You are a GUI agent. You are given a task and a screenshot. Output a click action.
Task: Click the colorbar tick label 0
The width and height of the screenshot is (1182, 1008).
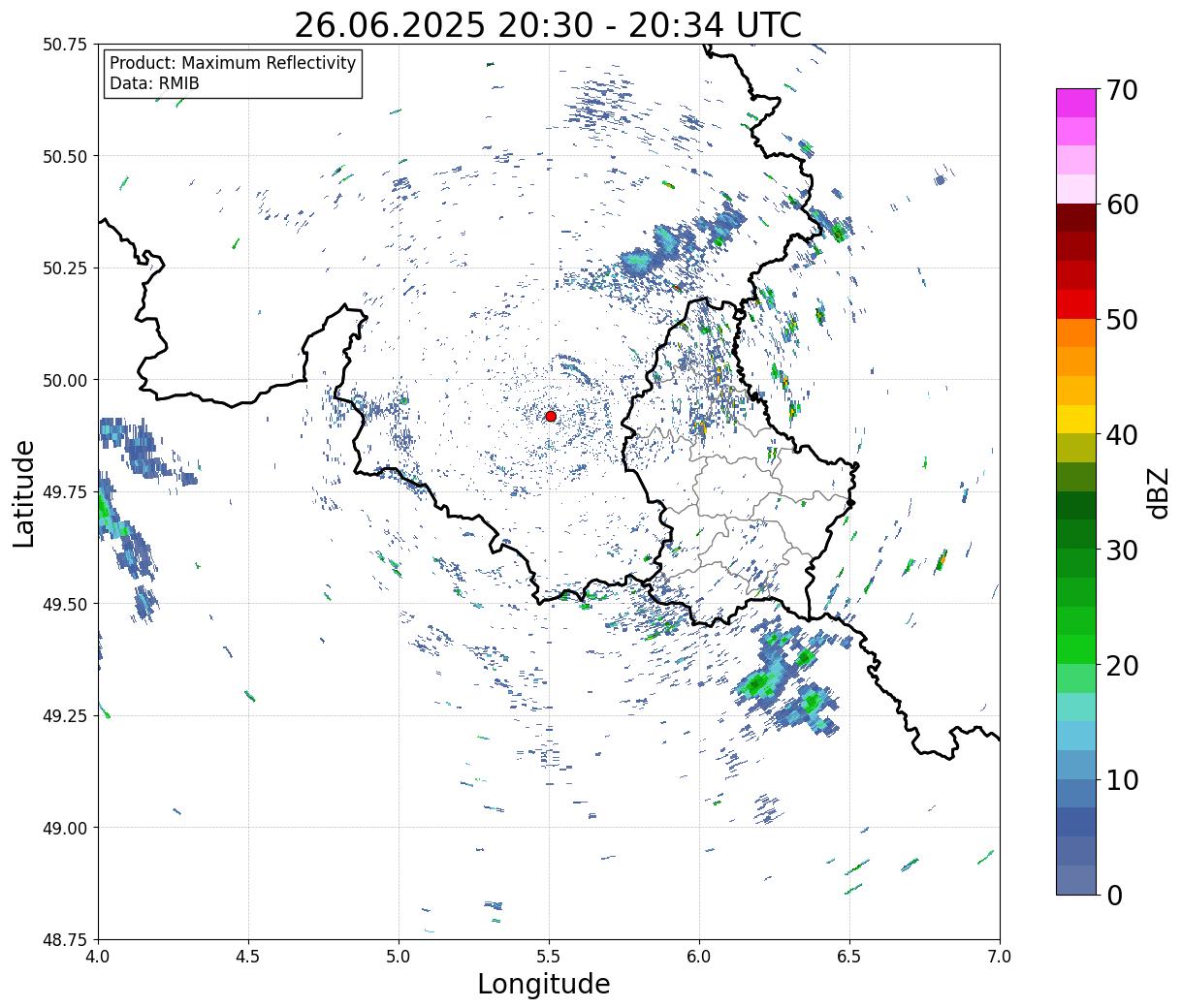[x=1114, y=895]
